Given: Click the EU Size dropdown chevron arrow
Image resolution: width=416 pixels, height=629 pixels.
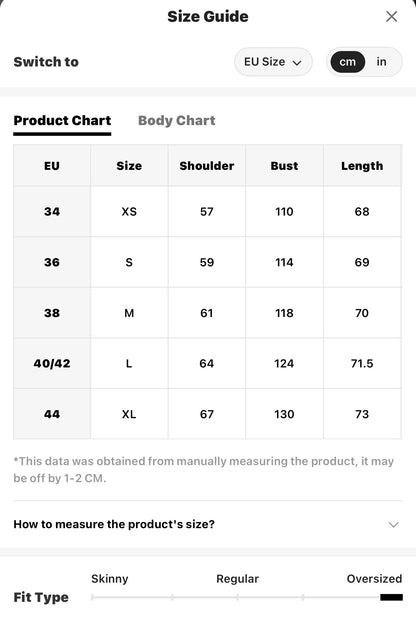Looking at the screenshot, I should pyautogui.click(x=297, y=63).
